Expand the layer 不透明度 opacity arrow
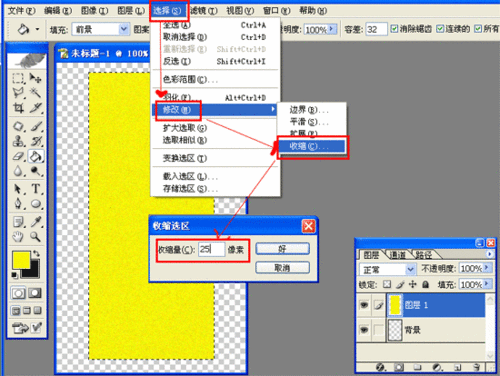Image resolution: width=500 pixels, height=376 pixels. click(487, 268)
